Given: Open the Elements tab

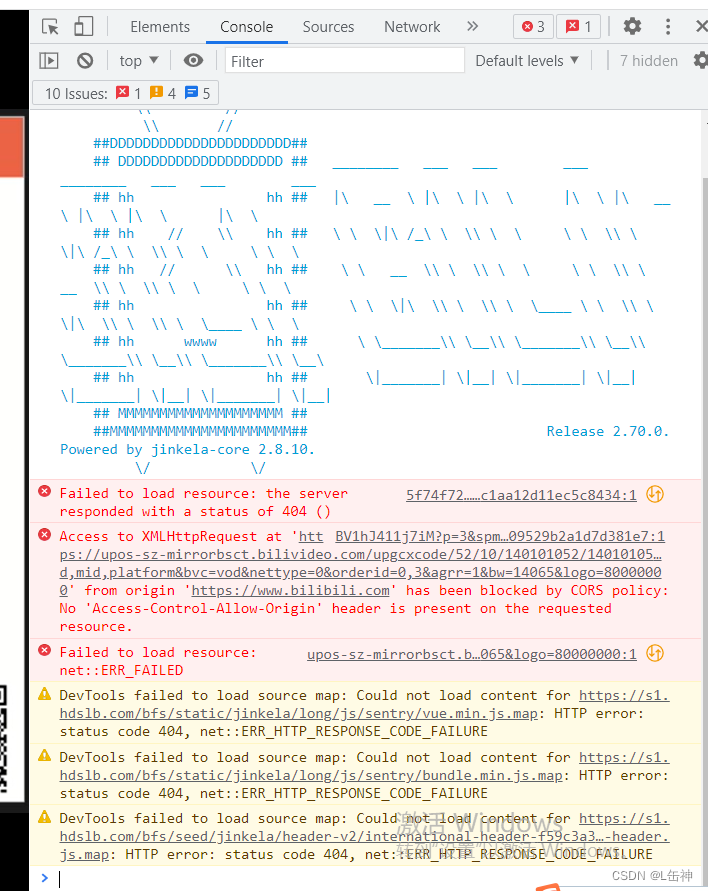Looking at the screenshot, I should coord(160,27).
